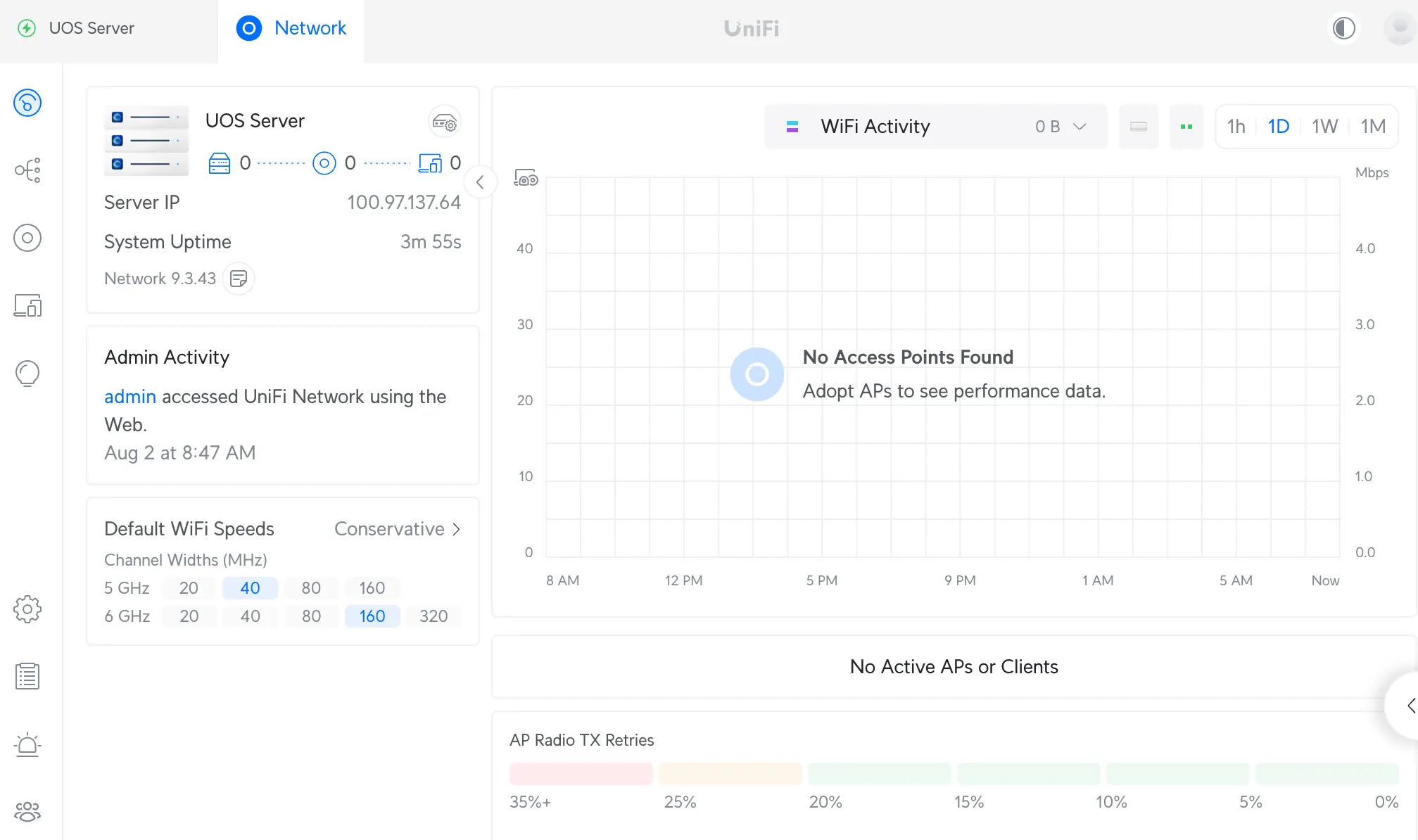The height and width of the screenshot is (840, 1418).
Task: Click the gateway icon above the chart axis
Action: pos(526,178)
